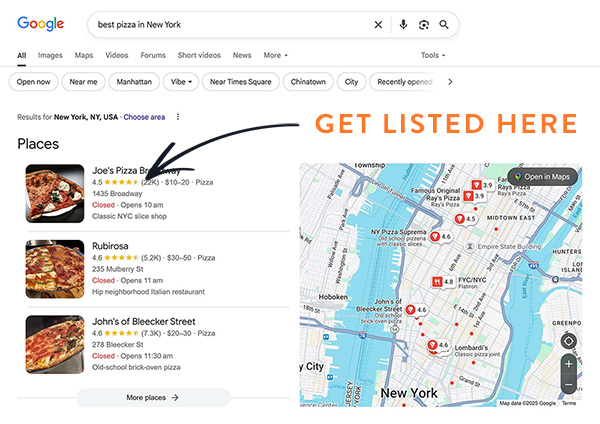Click the More places button
Viewport: 600px width, 424px height.
pos(153,398)
